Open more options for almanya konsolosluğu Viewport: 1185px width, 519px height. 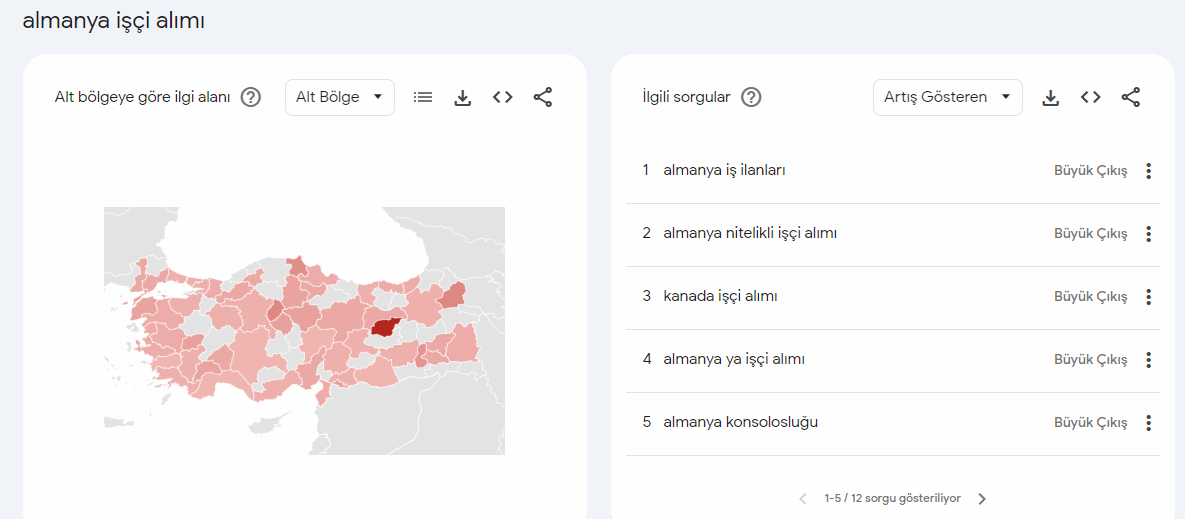coord(1148,422)
